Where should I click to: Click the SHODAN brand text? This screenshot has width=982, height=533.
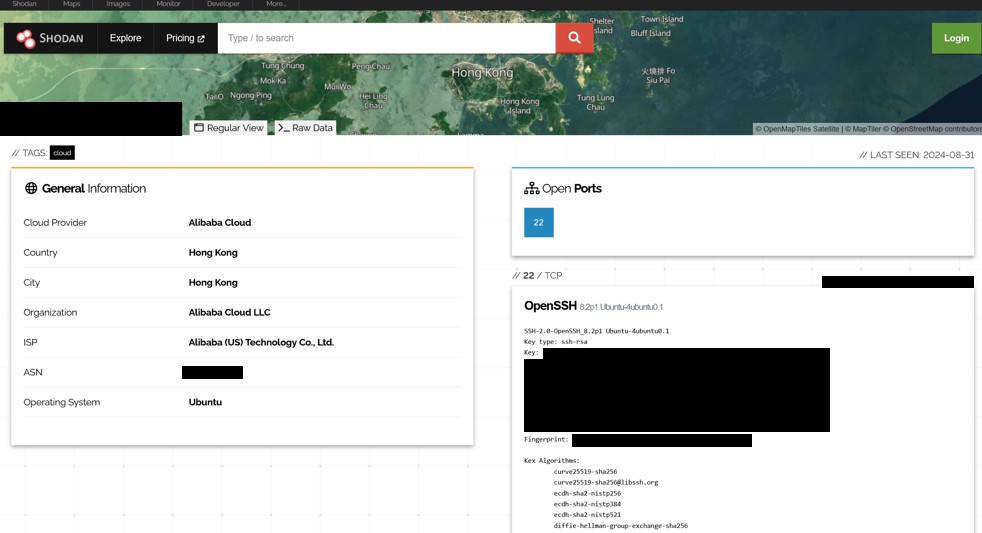point(61,38)
